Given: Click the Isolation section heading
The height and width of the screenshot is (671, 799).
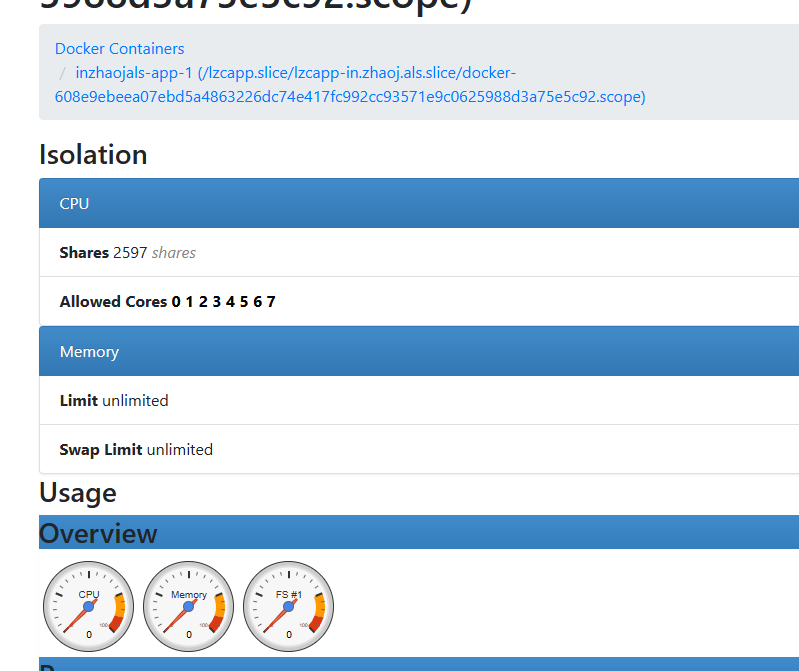Looking at the screenshot, I should pyautogui.click(x=93, y=154).
